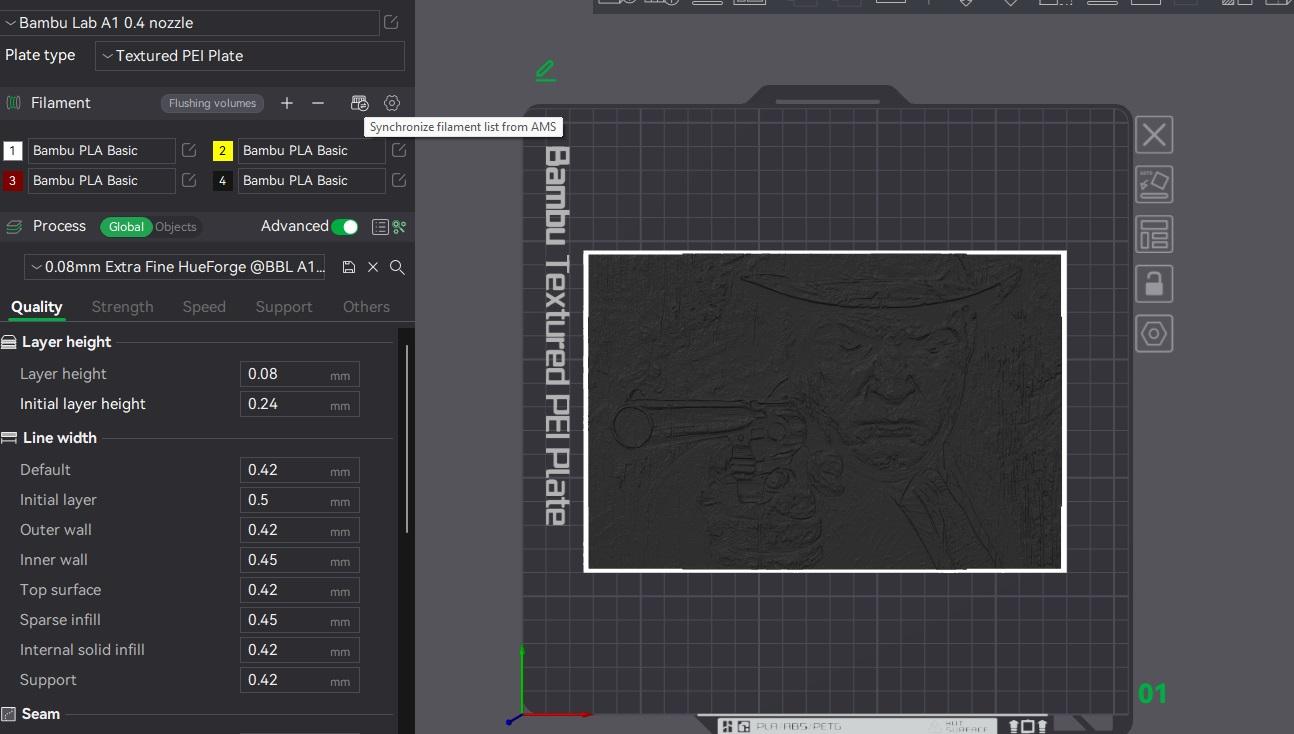
Task: Edit filament 3 preset
Action: point(189,180)
